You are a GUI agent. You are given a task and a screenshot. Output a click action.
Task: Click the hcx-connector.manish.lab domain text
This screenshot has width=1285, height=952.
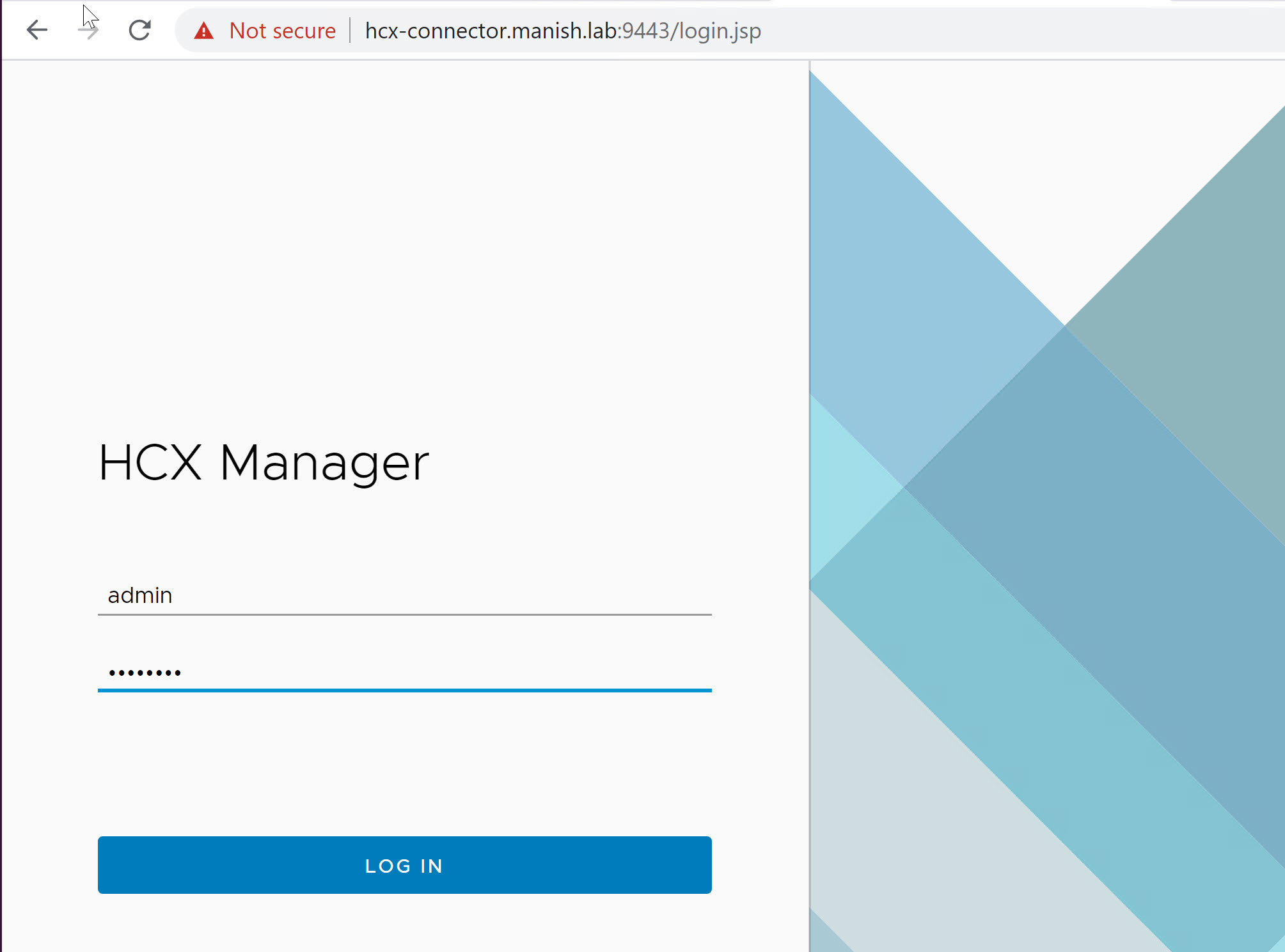(491, 31)
